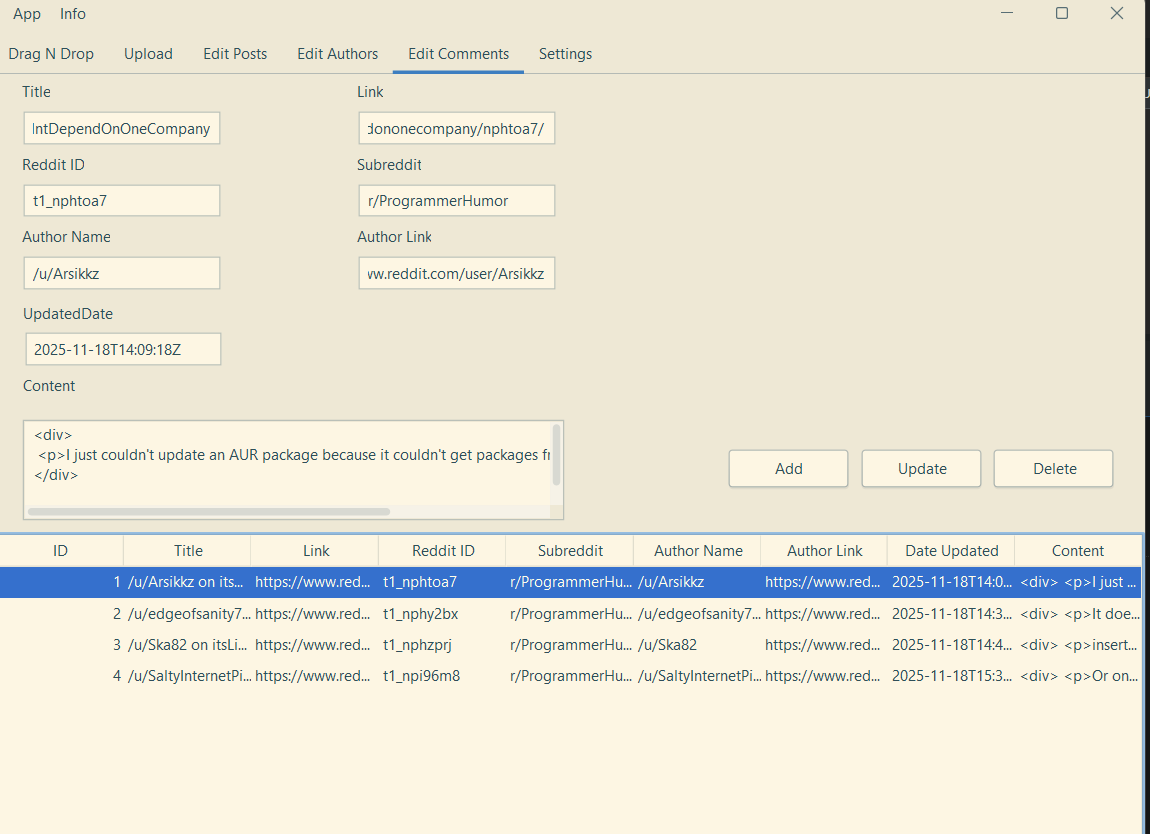
Task: Edit the Author Link field
Action: click(x=457, y=274)
